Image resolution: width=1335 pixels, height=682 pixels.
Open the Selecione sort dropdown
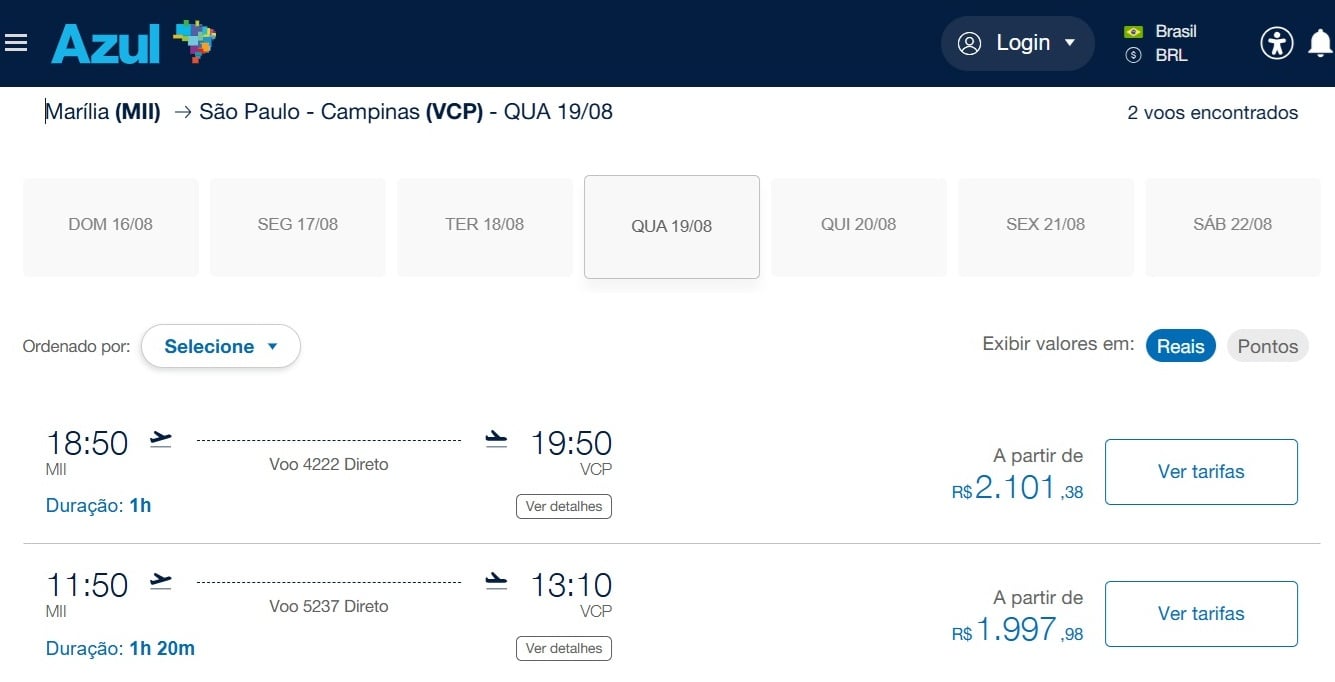(x=221, y=346)
